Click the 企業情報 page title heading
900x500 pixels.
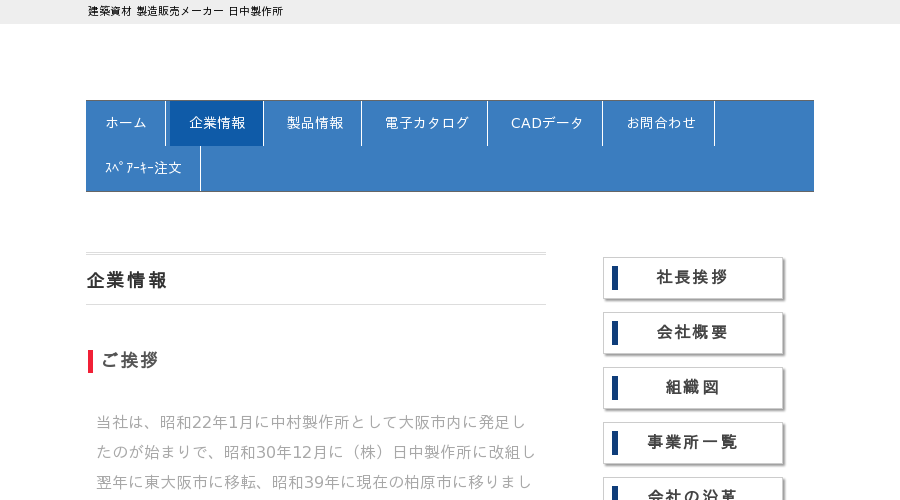click(127, 280)
